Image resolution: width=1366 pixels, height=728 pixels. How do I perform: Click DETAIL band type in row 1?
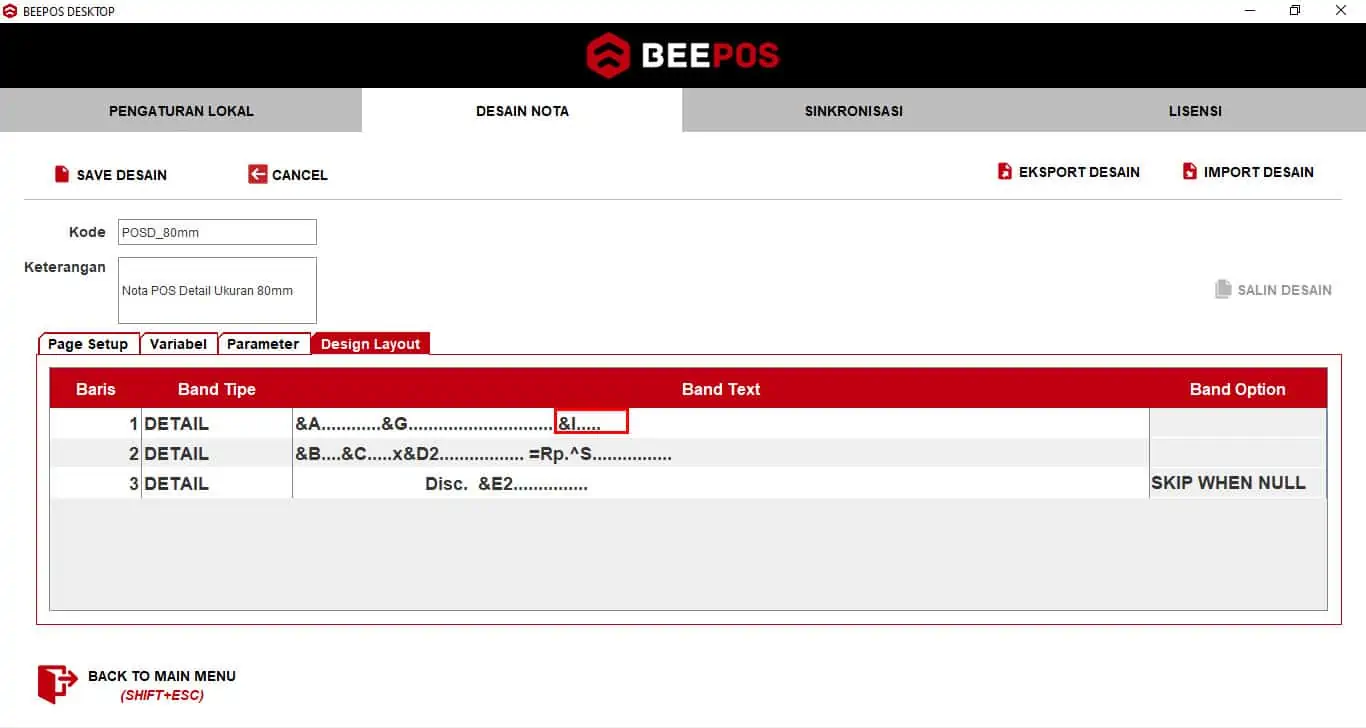pyautogui.click(x=217, y=423)
